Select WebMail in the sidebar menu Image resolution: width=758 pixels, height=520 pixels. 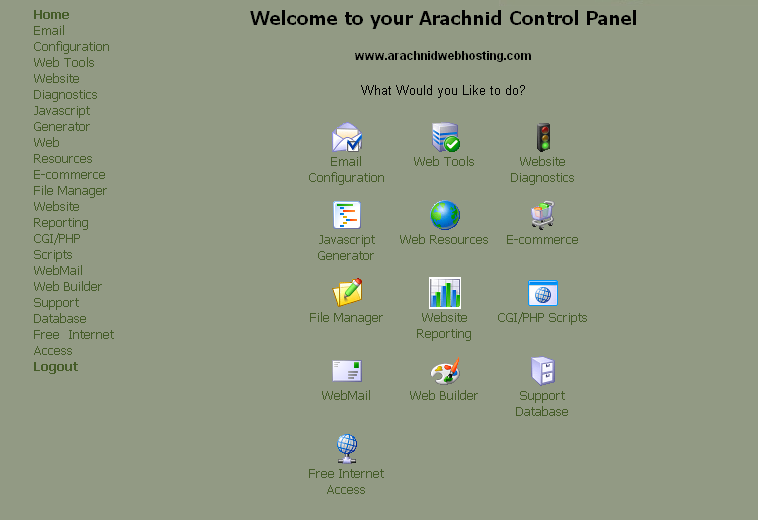(x=58, y=271)
